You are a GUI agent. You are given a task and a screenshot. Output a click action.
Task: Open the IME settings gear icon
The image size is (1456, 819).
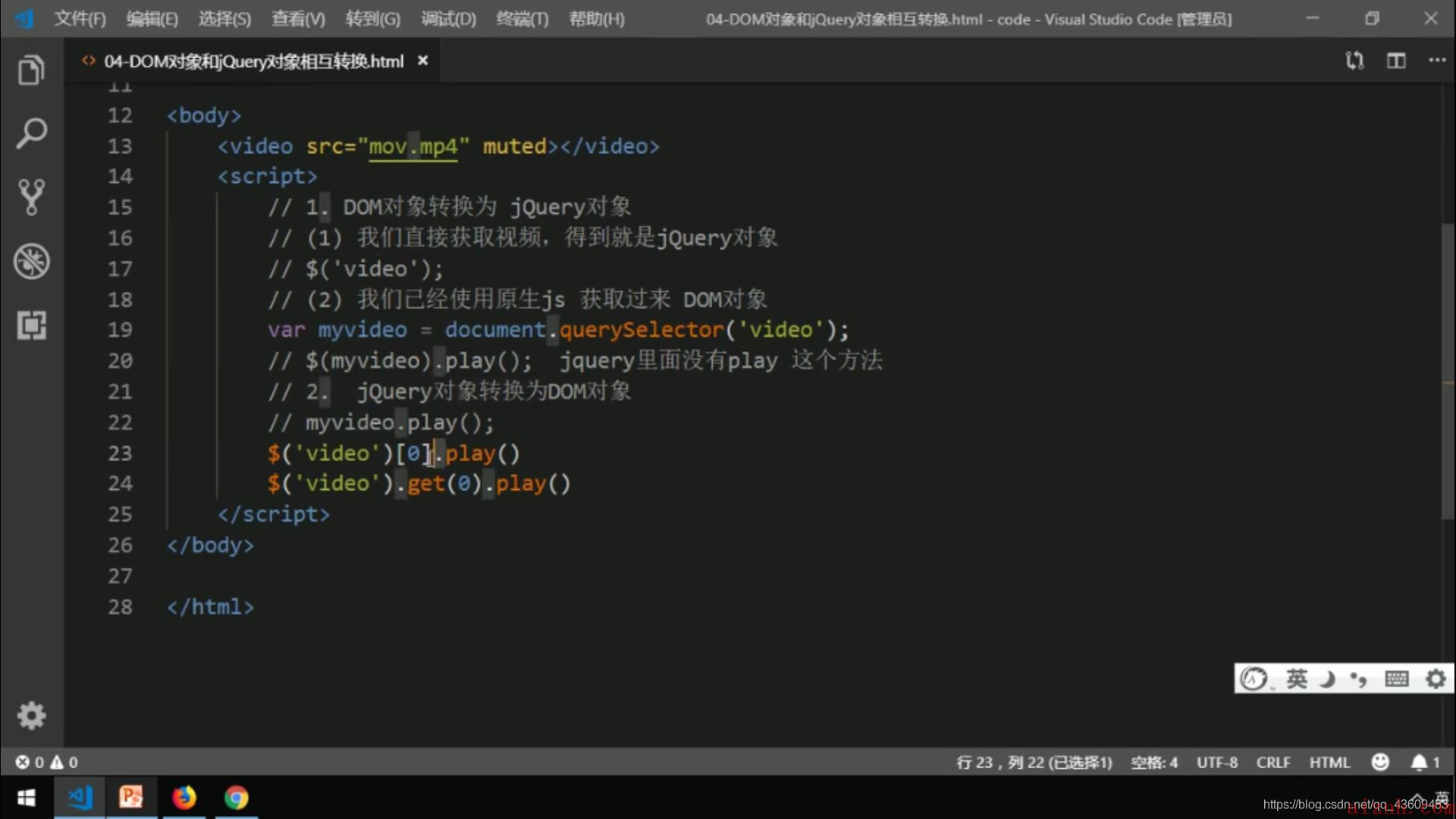pyautogui.click(x=1436, y=678)
